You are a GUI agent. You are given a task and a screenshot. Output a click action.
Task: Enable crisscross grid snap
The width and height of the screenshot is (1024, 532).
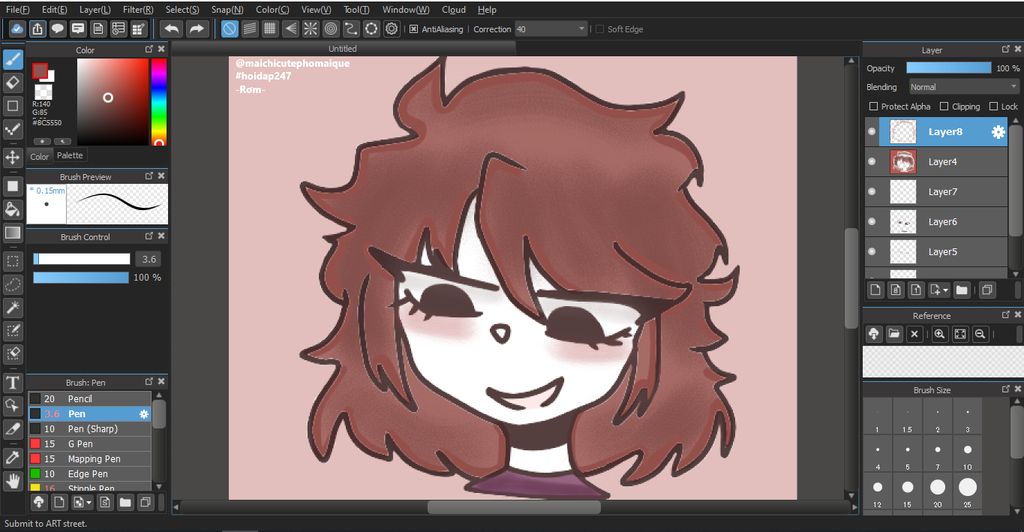pyautogui.click(x=270, y=29)
